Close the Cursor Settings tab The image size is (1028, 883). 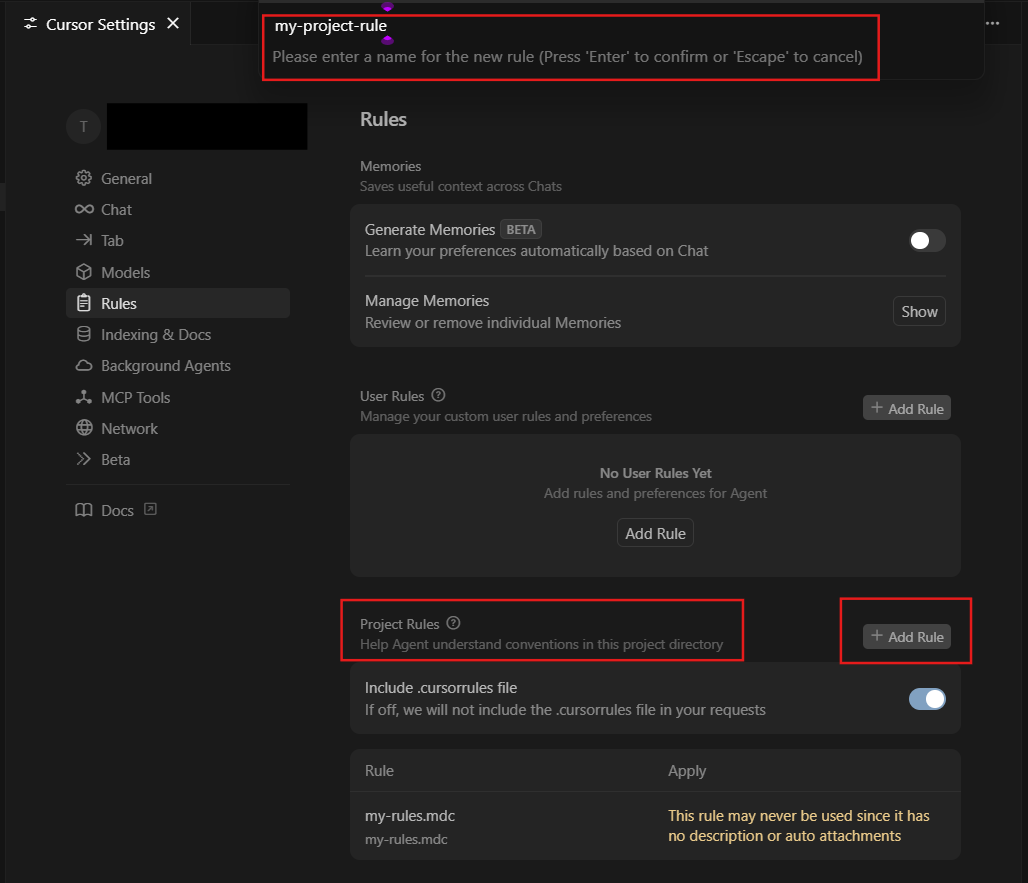click(173, 24)
